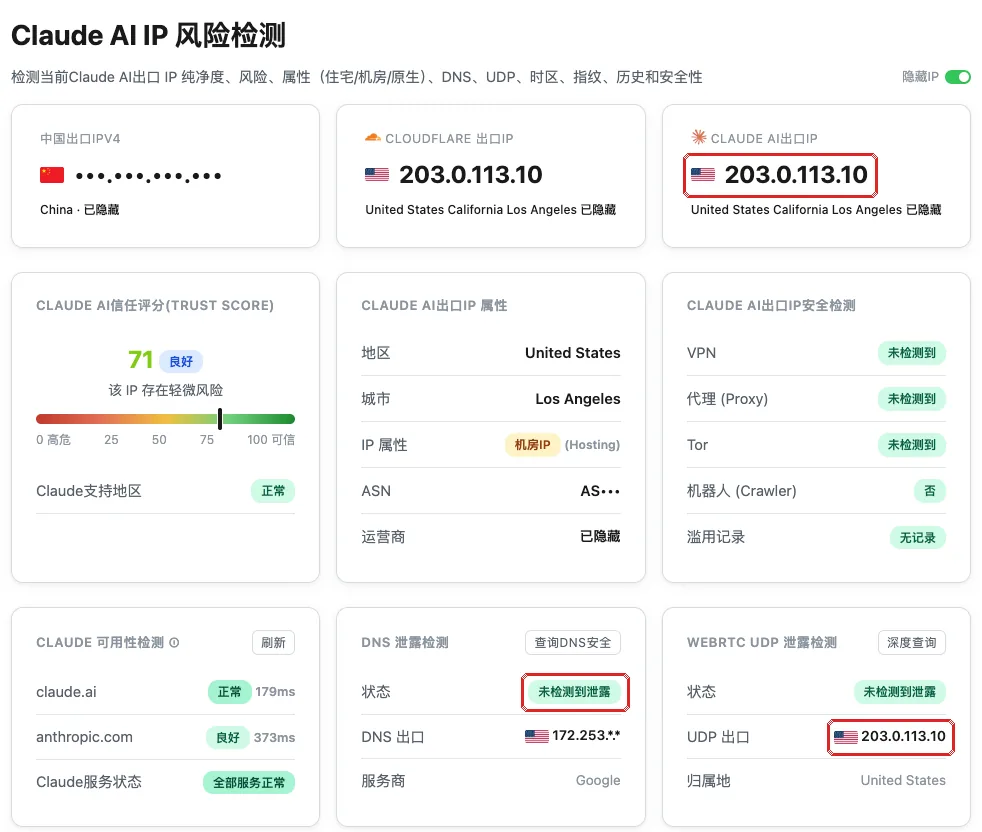The height and width of the screenshot is (832, 982).
Task: Click the (Hosting) label
Action: point(592,445)
